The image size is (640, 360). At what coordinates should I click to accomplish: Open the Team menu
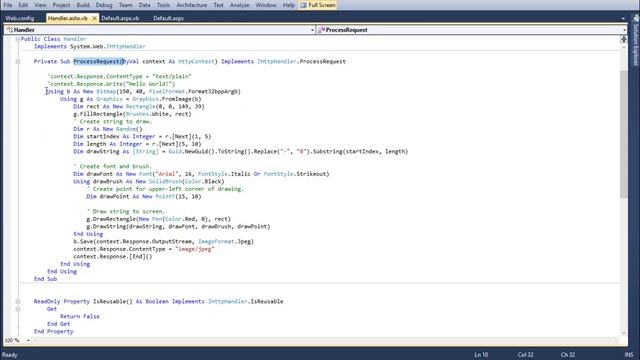tap(125, 5)
